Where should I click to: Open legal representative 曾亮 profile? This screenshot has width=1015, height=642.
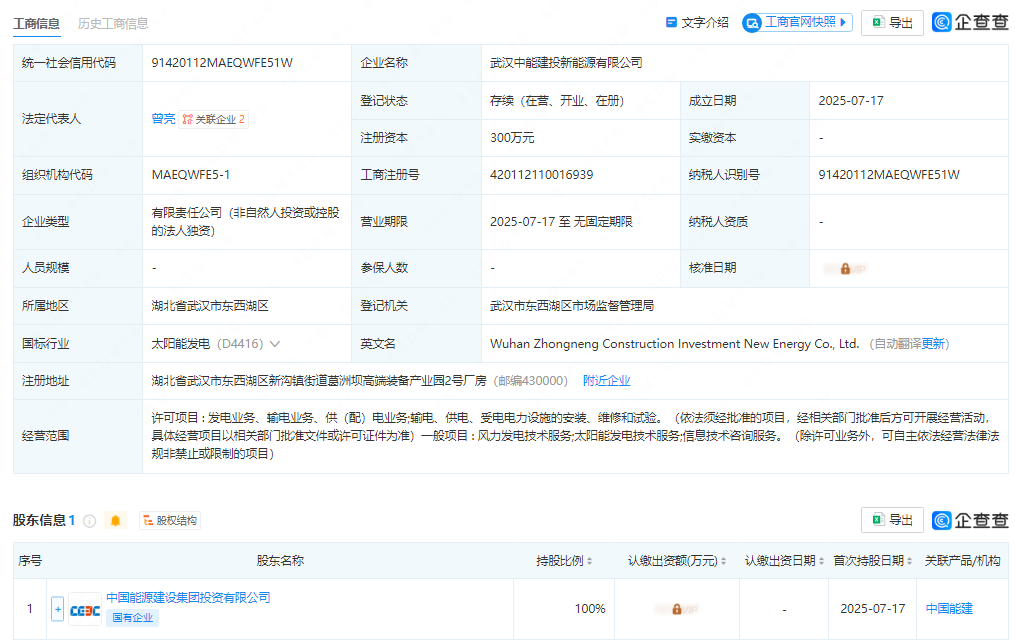[x=161, y=118]
